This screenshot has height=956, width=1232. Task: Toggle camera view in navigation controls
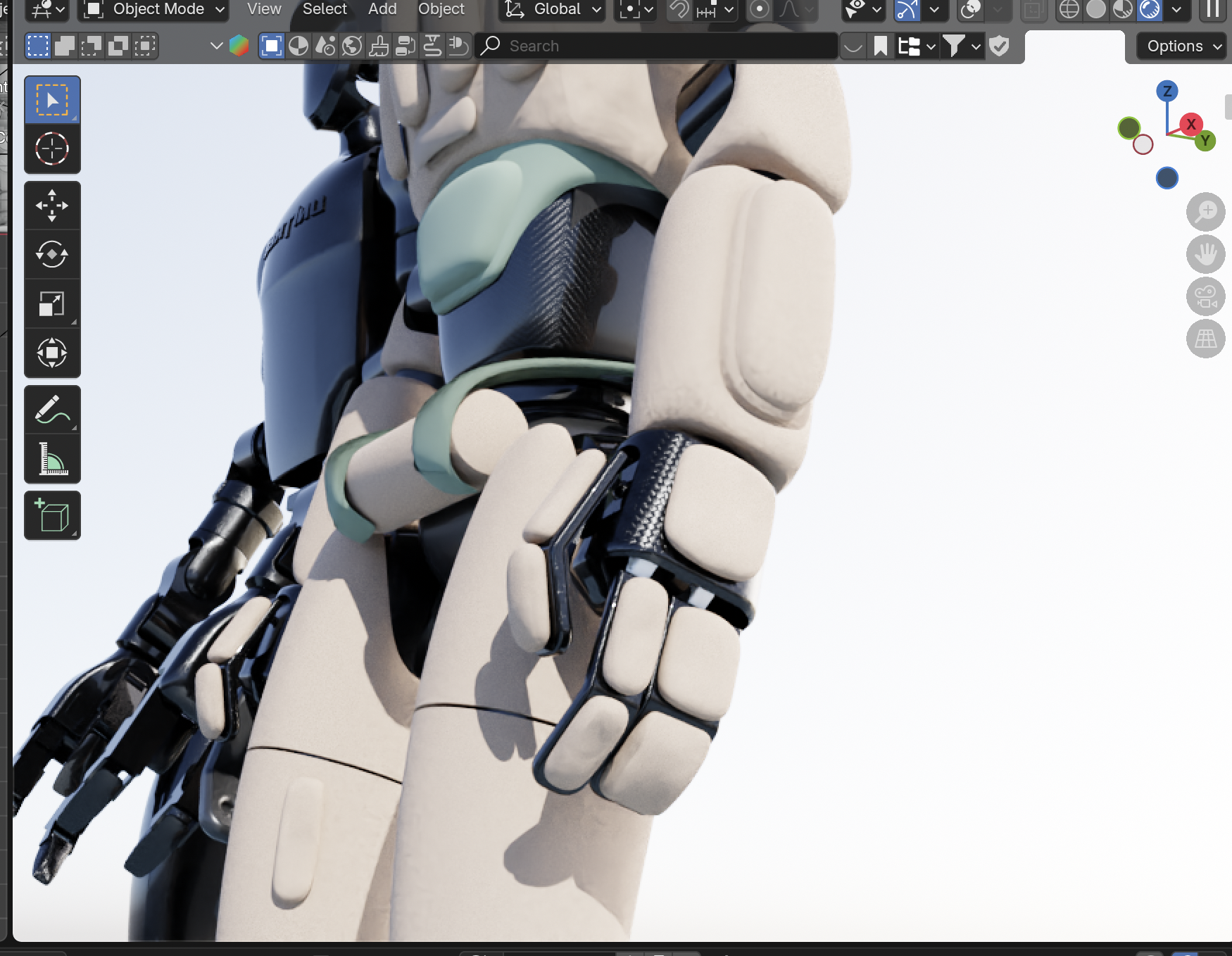click(x=1205, y=296)
